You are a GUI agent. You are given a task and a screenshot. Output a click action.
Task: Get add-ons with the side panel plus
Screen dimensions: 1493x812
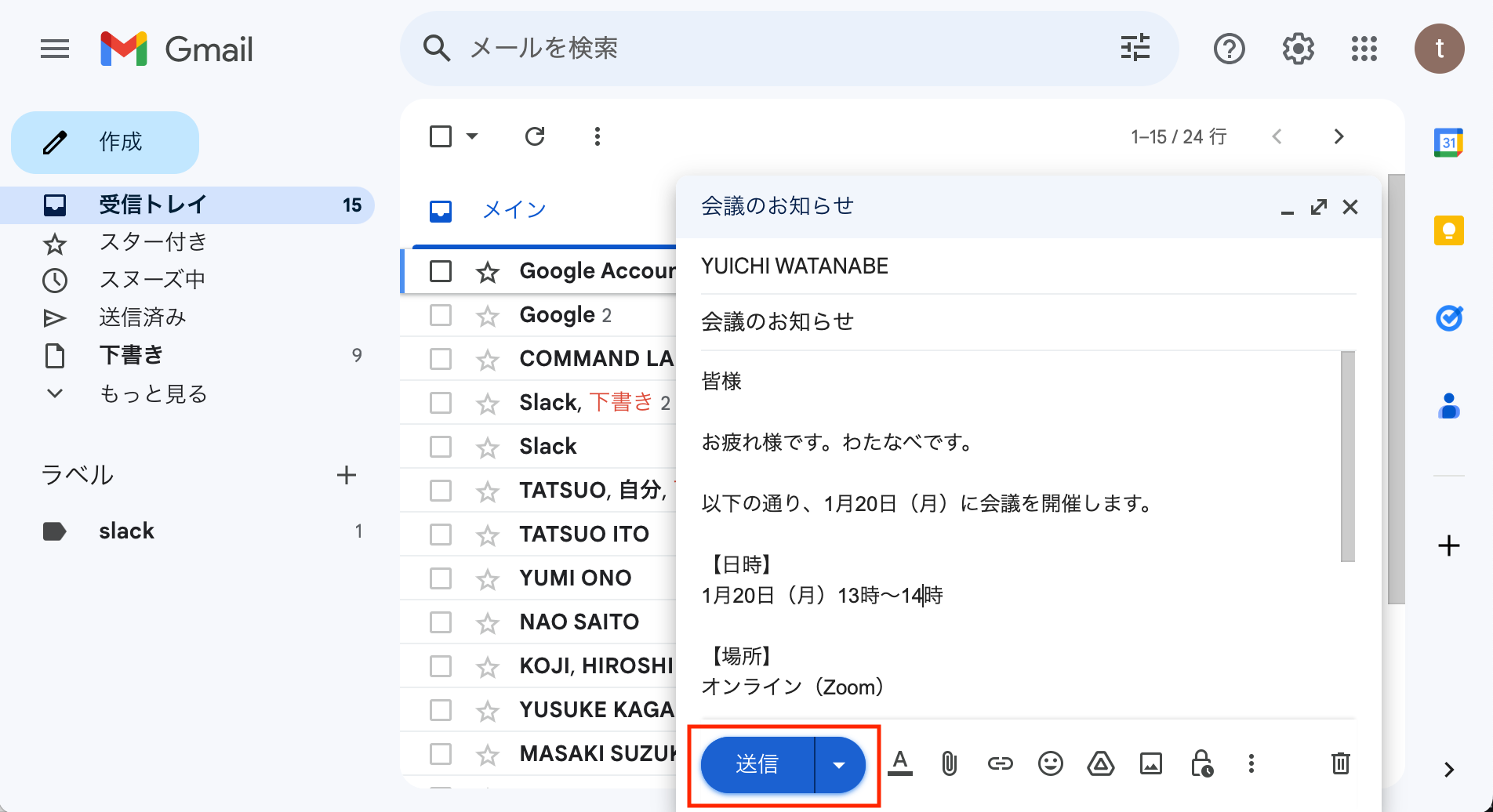[1448, 546]
